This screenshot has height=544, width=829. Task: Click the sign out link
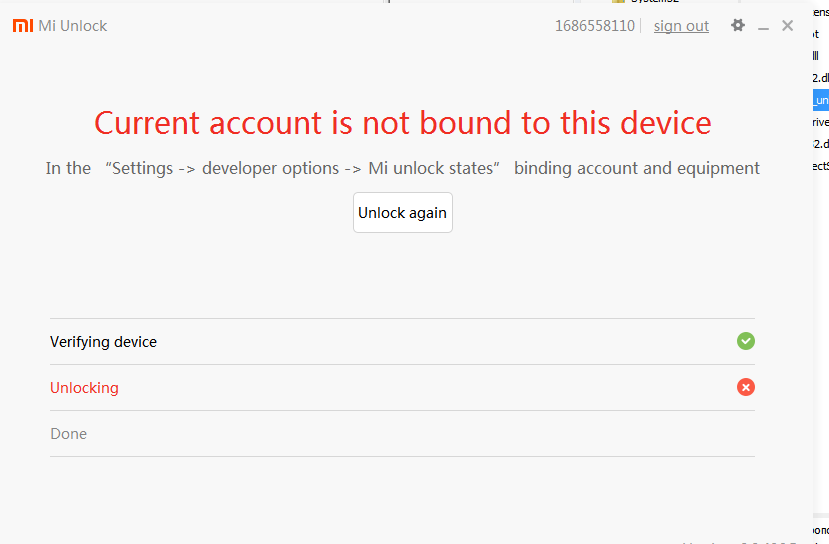tap(681, 26)
